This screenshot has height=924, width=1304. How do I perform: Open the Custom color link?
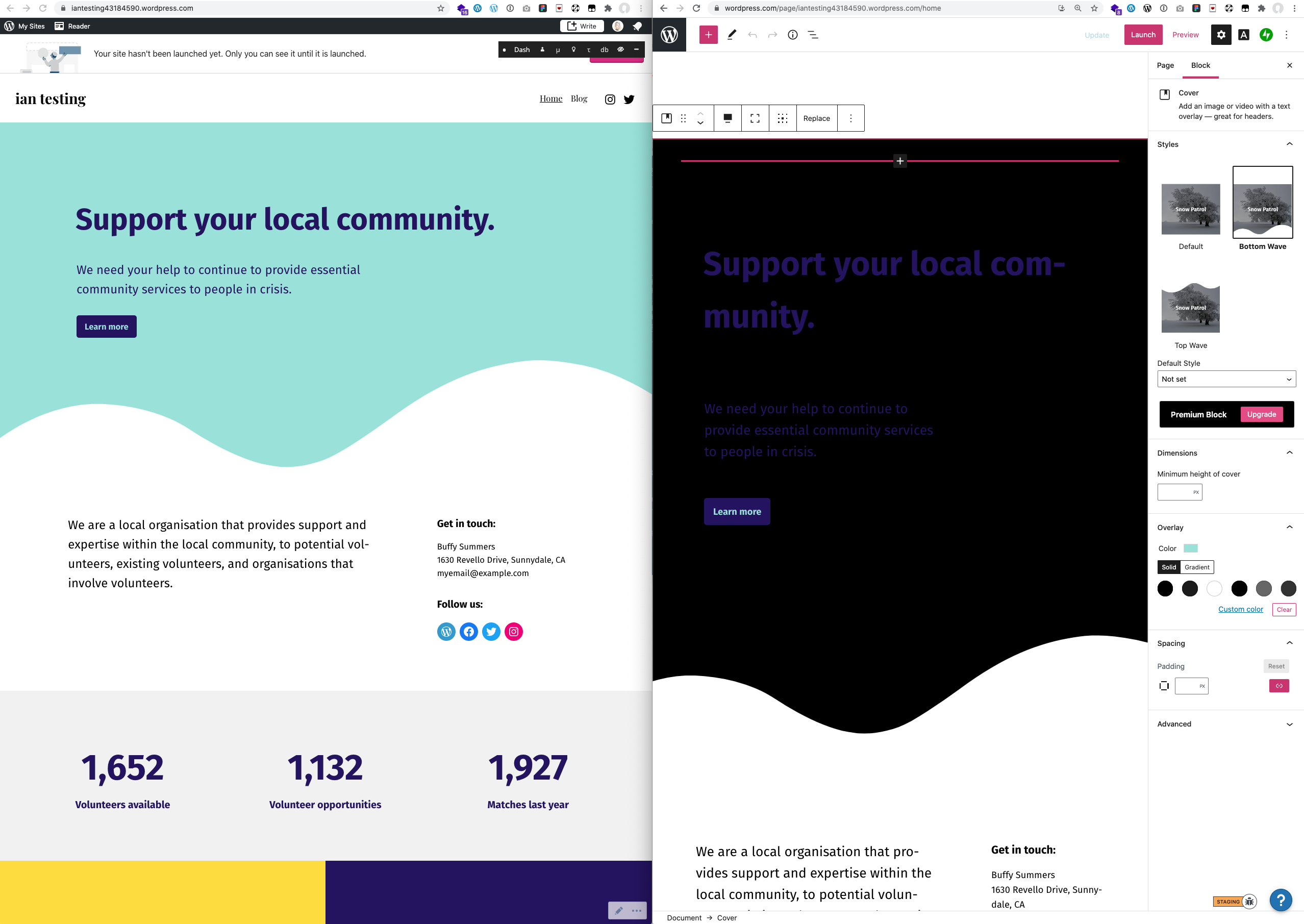(1241, 609)
